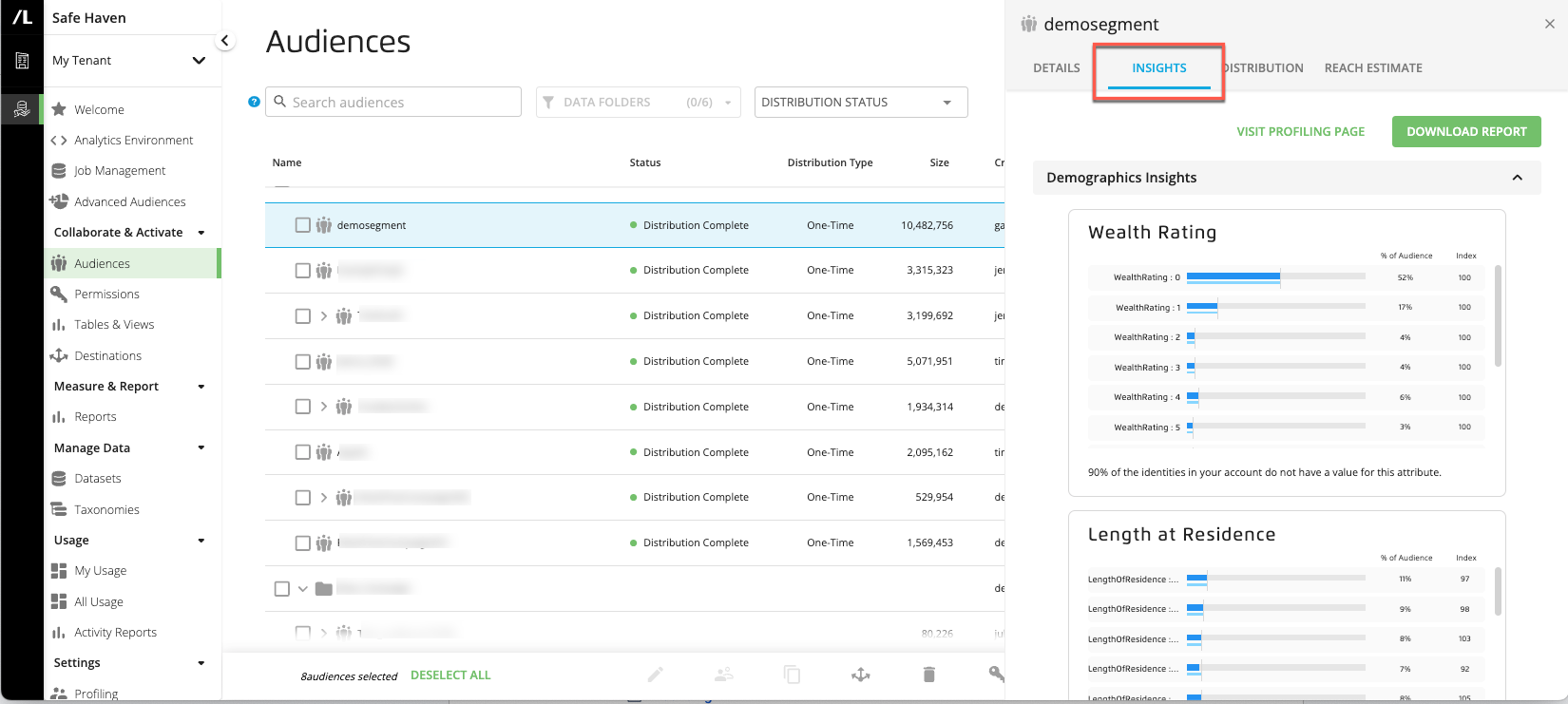
Task: Click Deselect All
Action: pyautogui.click(x=450, y=675)
